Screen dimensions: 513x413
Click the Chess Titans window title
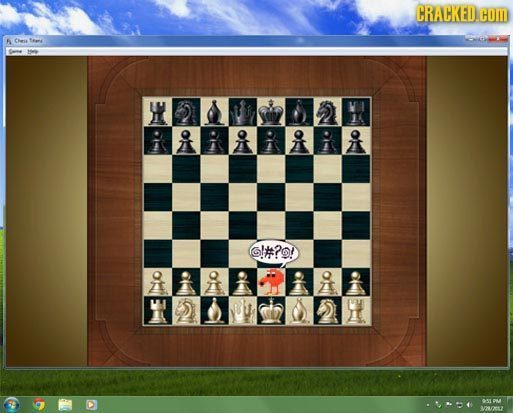point(28,41)
